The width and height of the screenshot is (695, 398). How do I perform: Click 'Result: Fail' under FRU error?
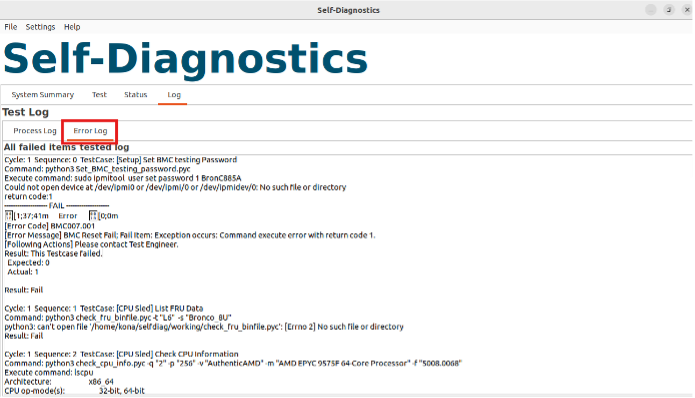click(x=23, y=336)
